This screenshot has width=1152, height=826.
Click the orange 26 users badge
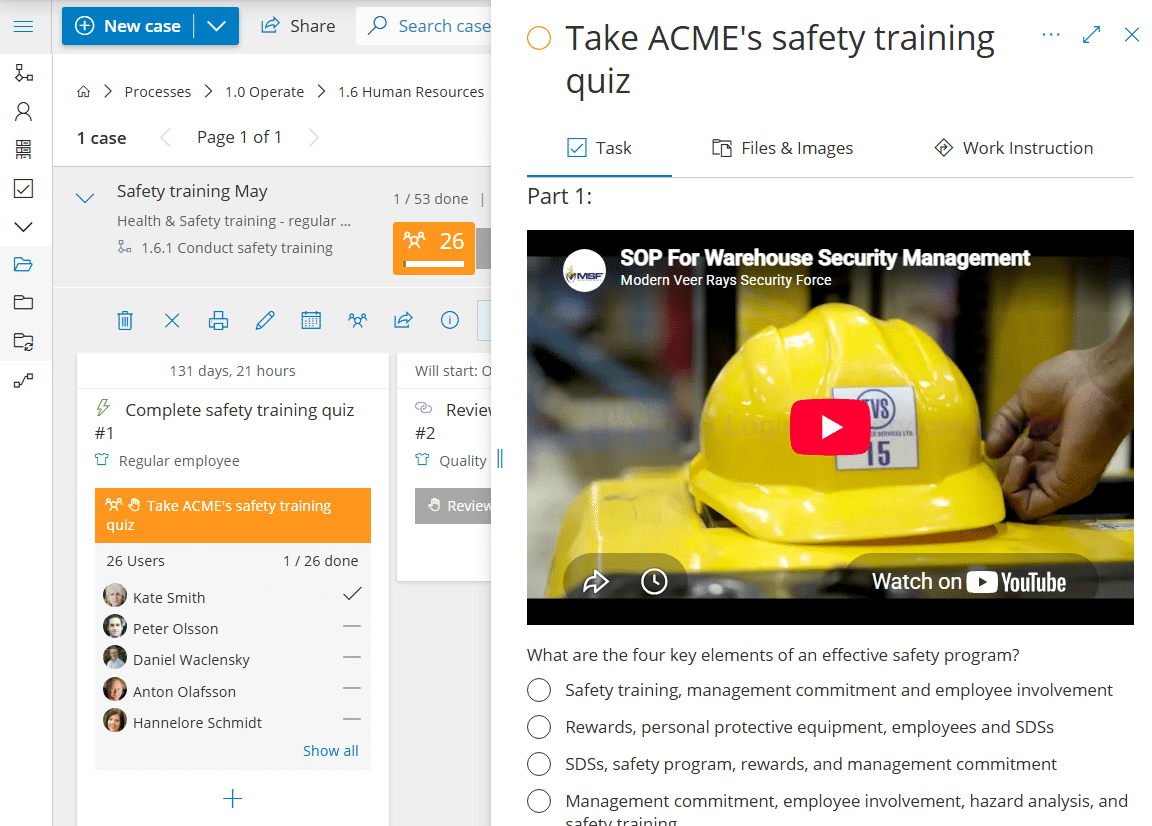click(x=433, y=248)
